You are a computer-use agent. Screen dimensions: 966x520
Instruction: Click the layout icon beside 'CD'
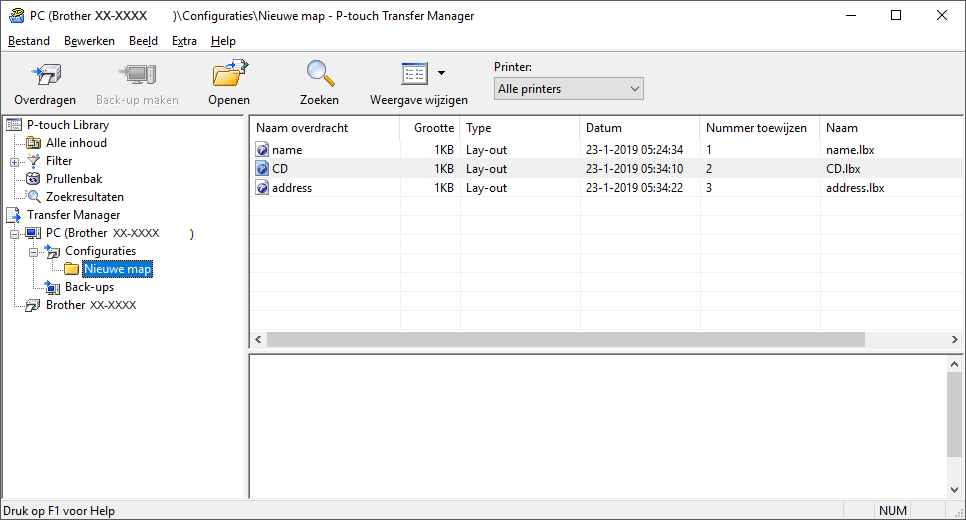pyautogui.click(x=262, y=169)
